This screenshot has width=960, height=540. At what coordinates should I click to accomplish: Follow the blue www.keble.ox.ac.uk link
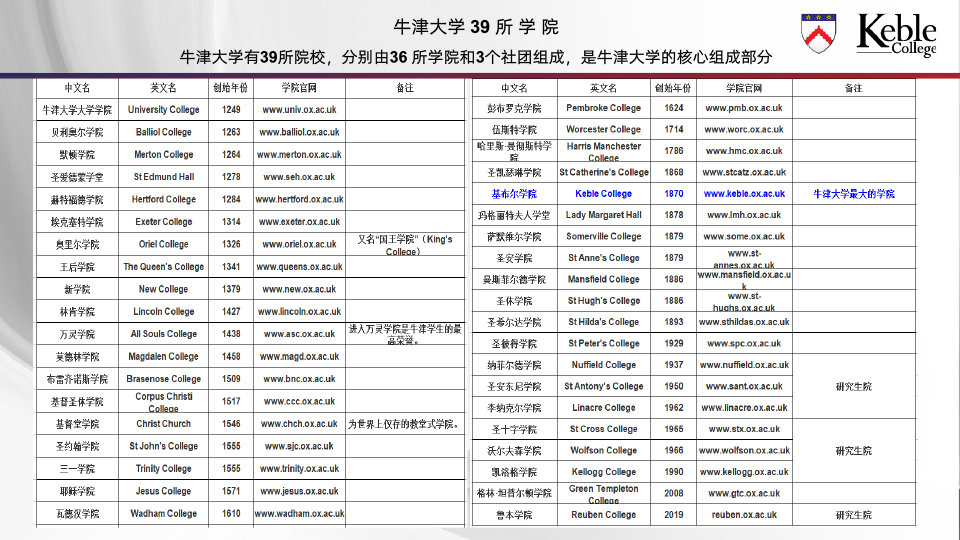tap(744, 194)
